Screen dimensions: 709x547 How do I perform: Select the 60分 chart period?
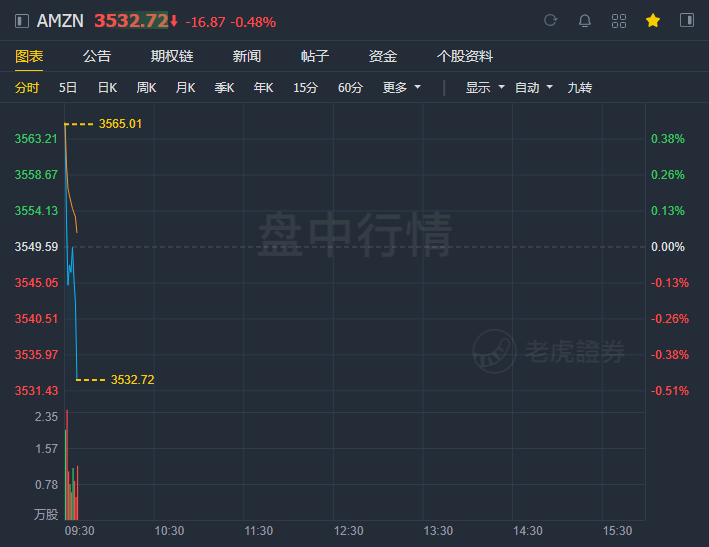[350, 88]
